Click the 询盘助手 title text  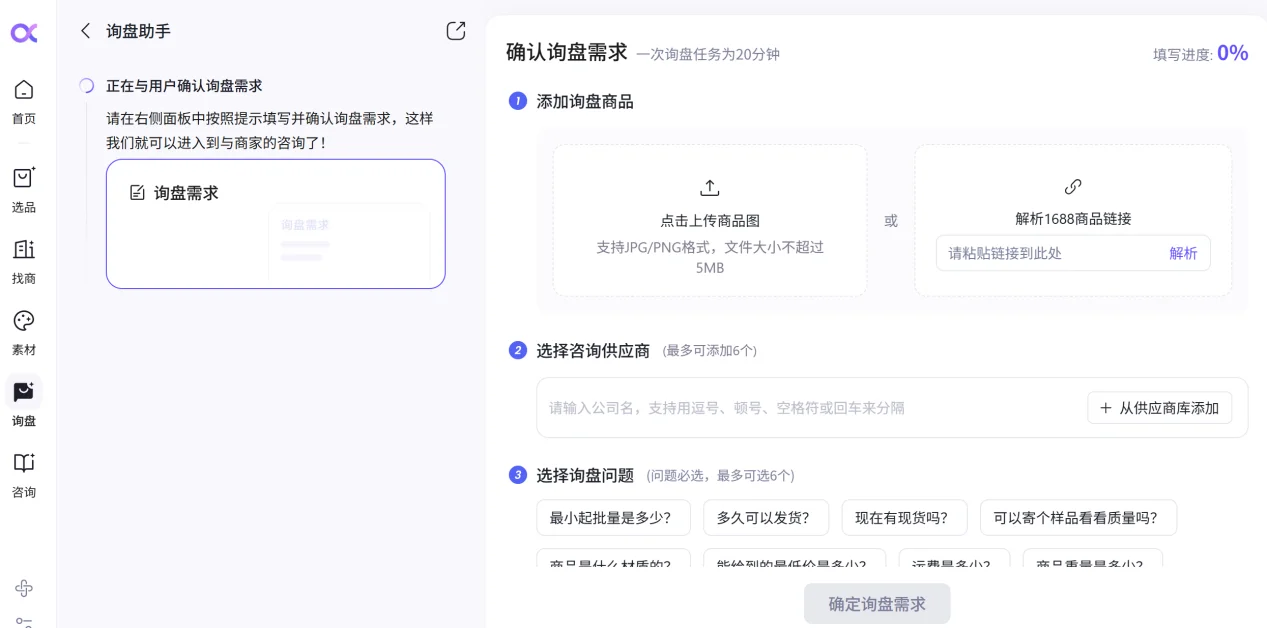pyautogui.click(x=139, y=31)
